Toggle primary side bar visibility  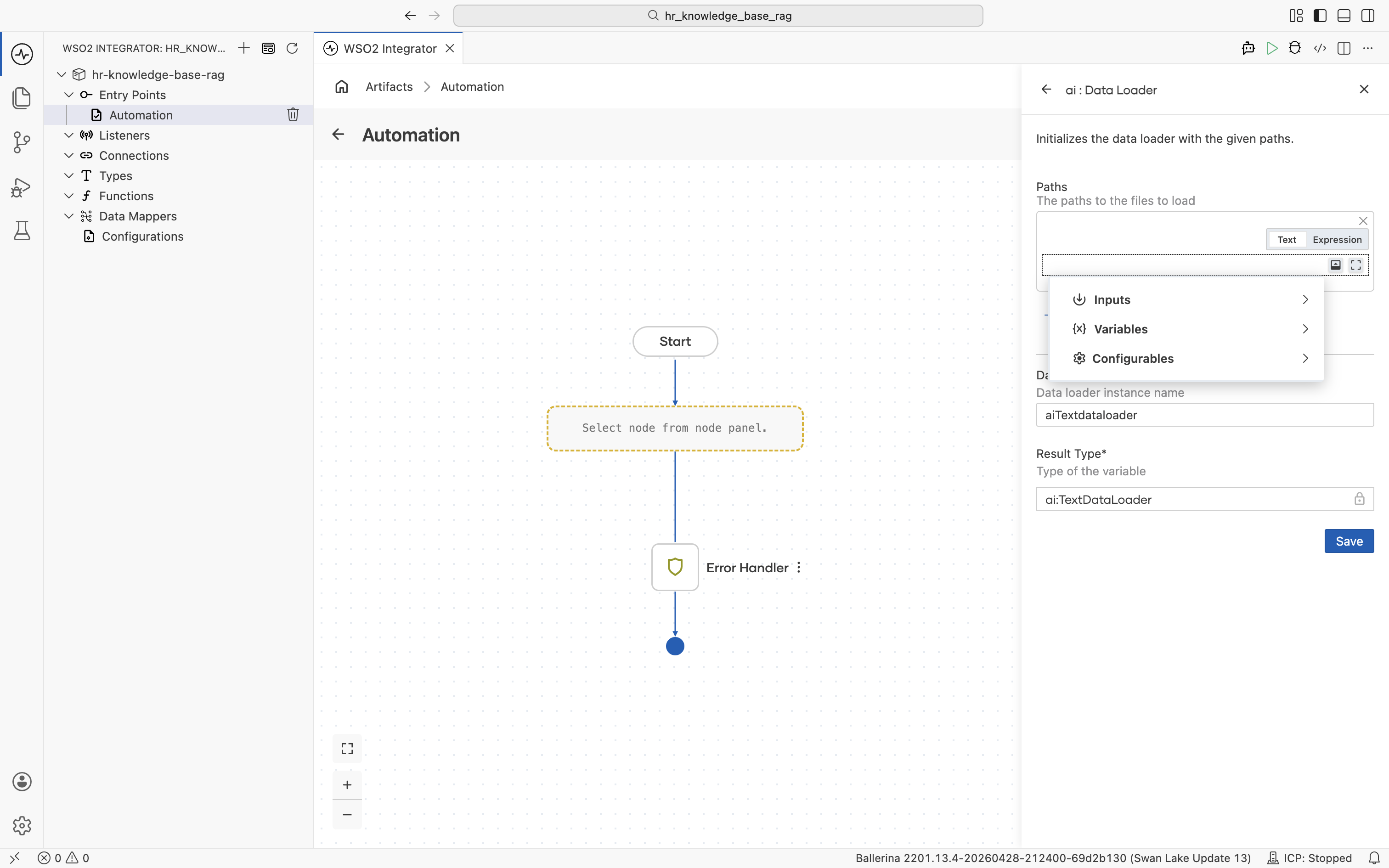(x=1320, y=16)
